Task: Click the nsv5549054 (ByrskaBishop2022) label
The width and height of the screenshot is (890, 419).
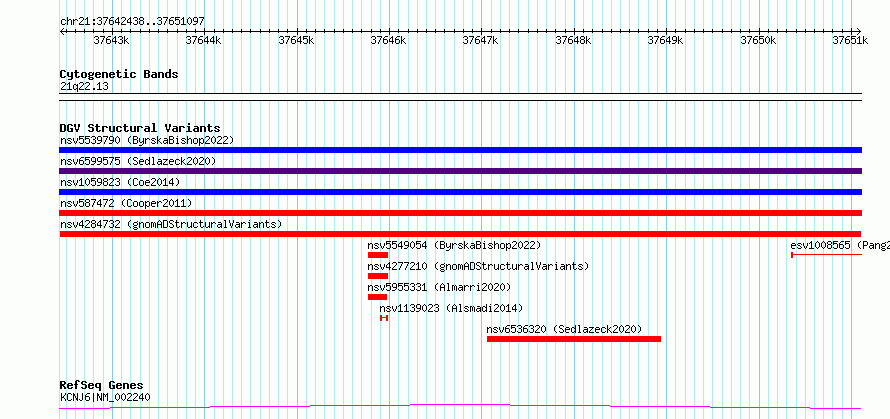Action: click(x=454, y=245)
